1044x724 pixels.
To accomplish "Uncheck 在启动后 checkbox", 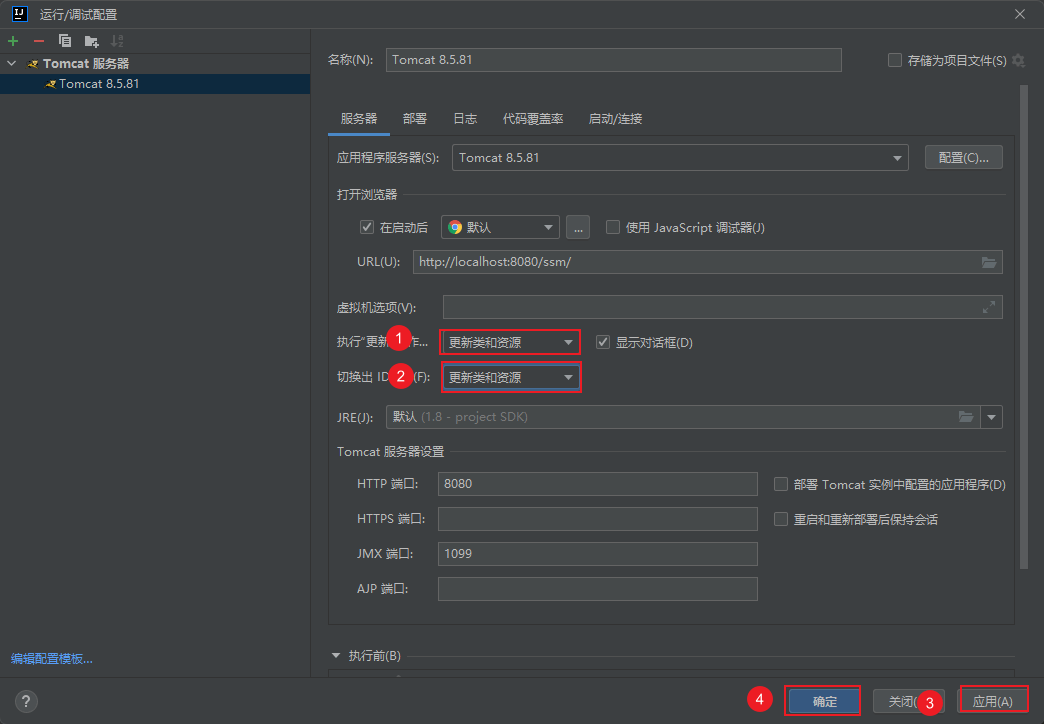I will pyautogui.click(x=367, y=227).
